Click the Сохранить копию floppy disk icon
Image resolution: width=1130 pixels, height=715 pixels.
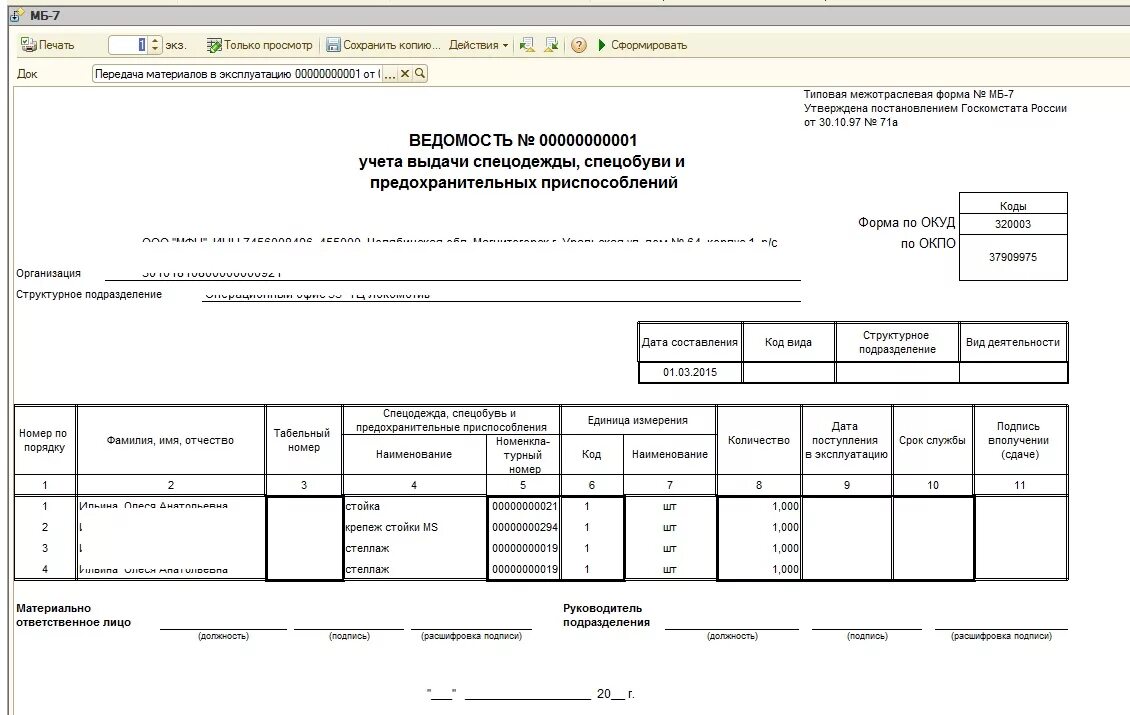click(333, 45)
